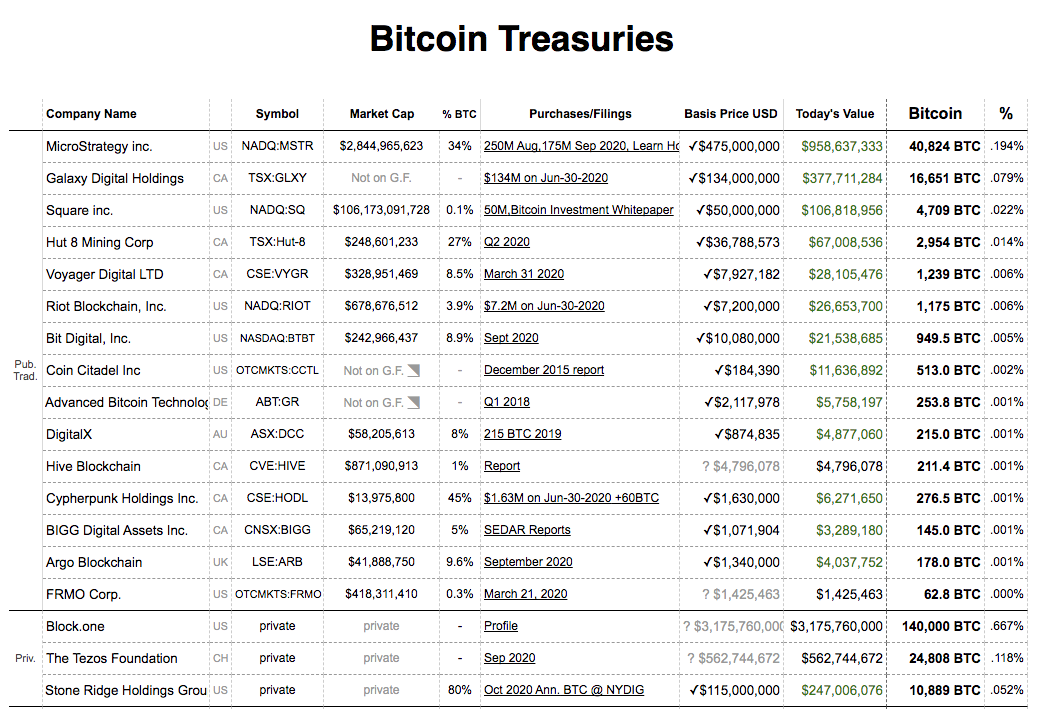This screenshot has width=1037, height=709.
Task: Click the Basis Price USD column header
Action: 731,114
